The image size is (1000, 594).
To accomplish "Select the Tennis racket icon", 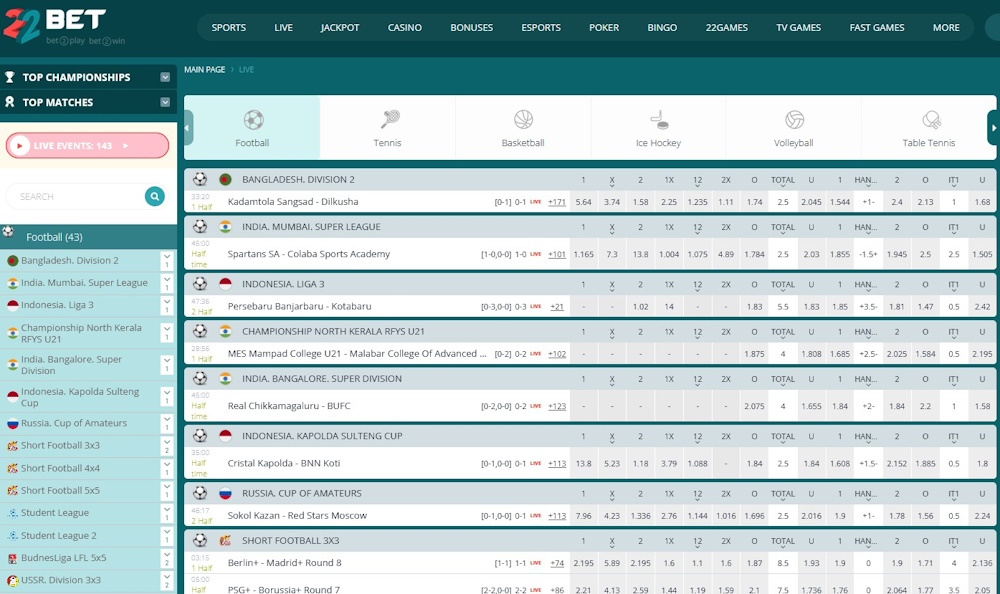I will point(390,119).
